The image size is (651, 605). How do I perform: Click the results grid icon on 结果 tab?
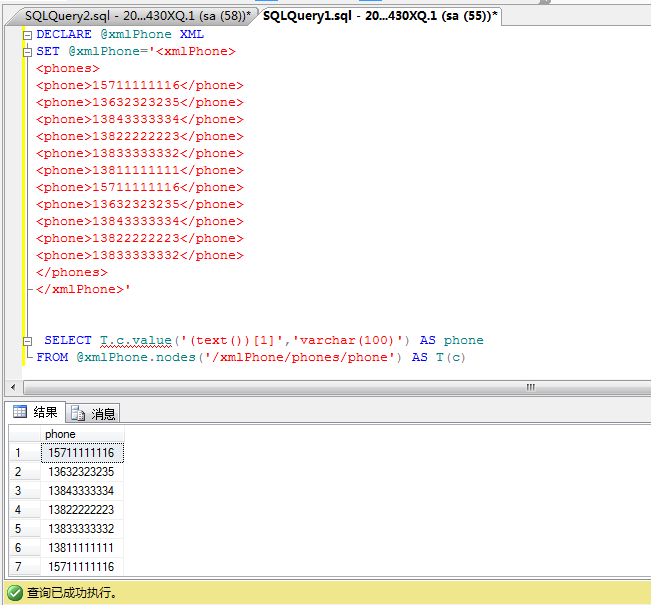coord(20,412)
